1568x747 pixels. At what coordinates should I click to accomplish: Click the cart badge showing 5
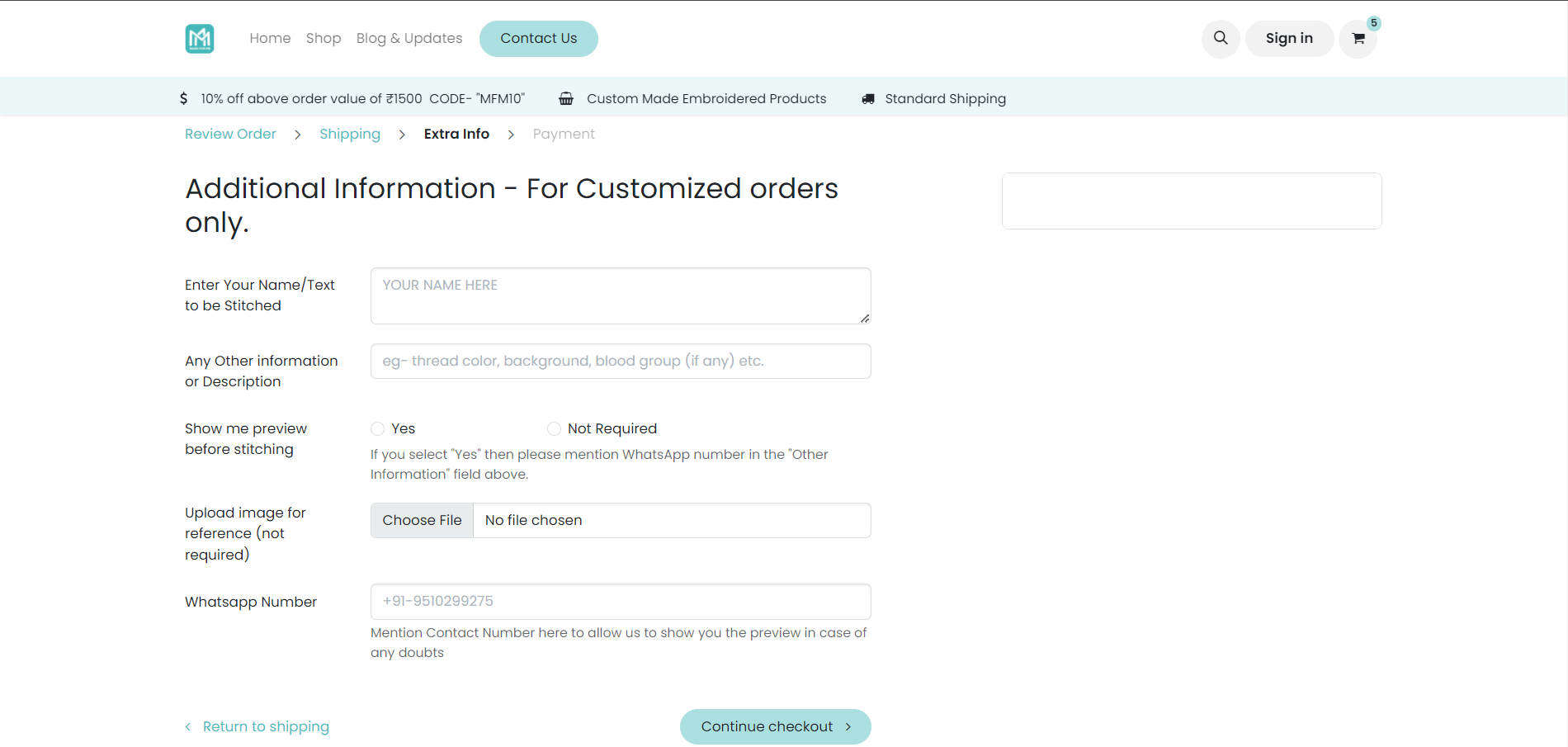[1373, 23]
